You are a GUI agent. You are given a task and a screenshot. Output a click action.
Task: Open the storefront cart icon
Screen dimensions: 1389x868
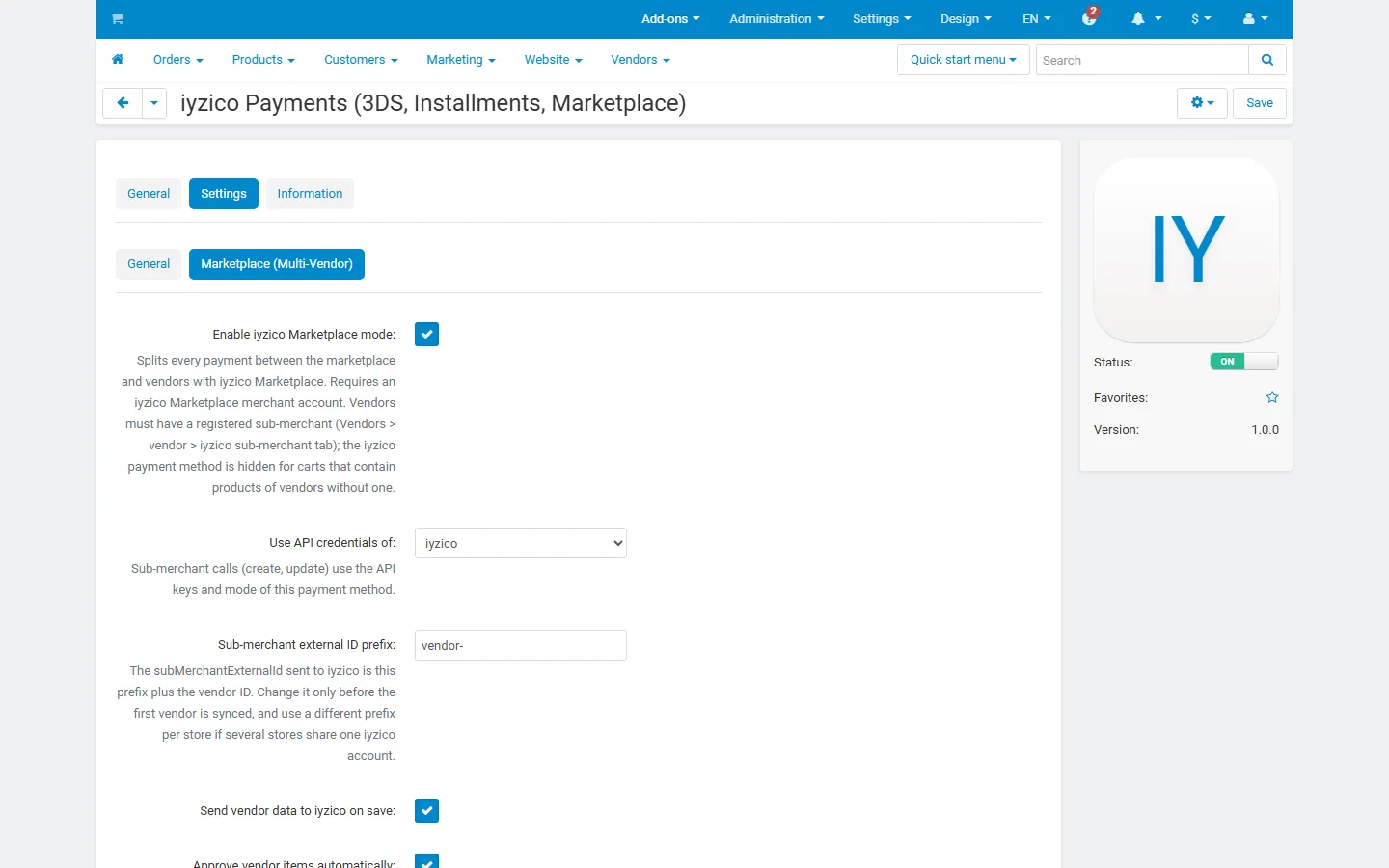tap(117, 19)
